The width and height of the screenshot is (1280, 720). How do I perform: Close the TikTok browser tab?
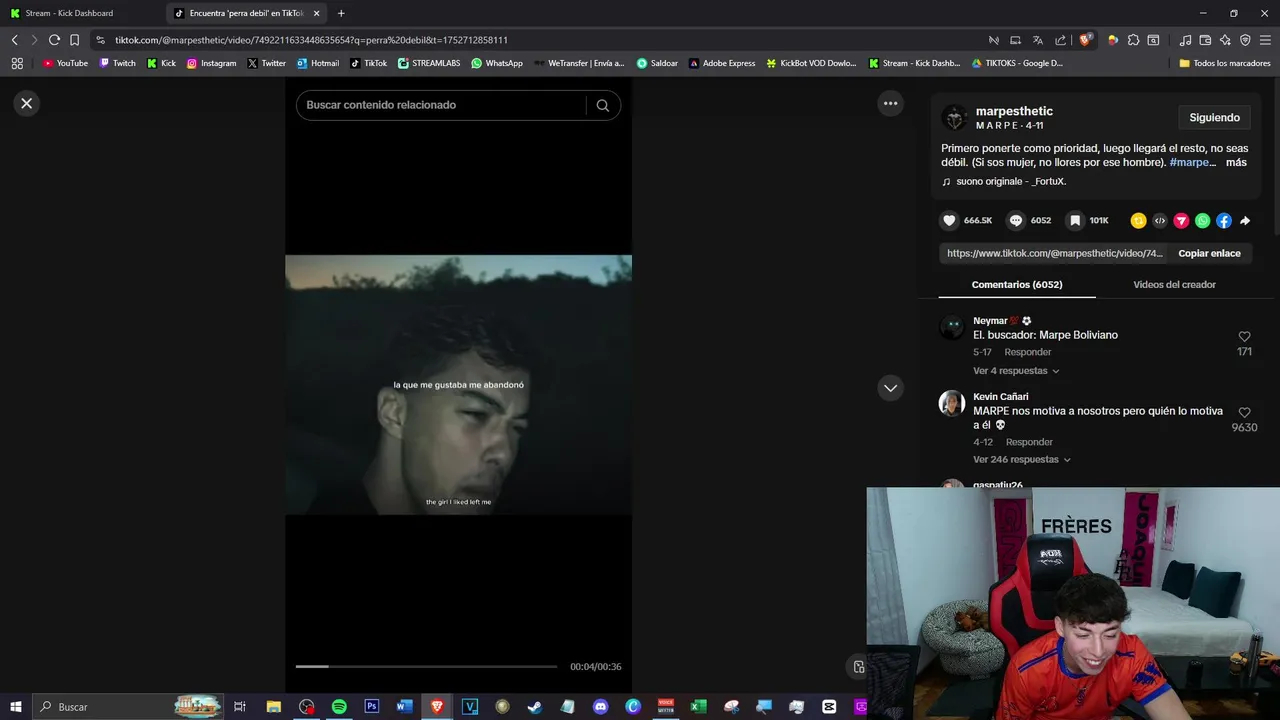tap(316, 13)
